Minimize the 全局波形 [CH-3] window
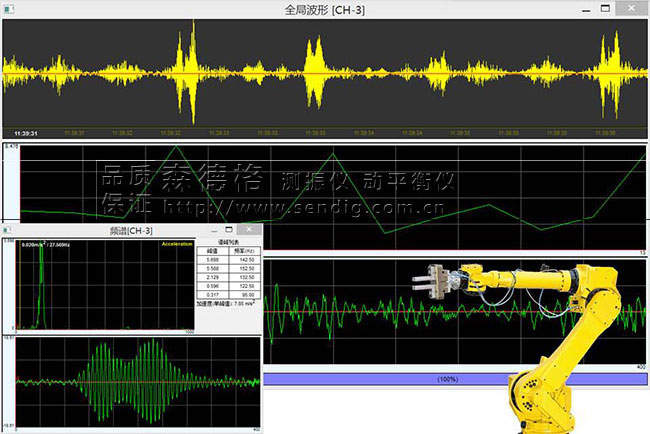Image resolution: width=650 pixels, height=434 pixels. coord(589,8)
